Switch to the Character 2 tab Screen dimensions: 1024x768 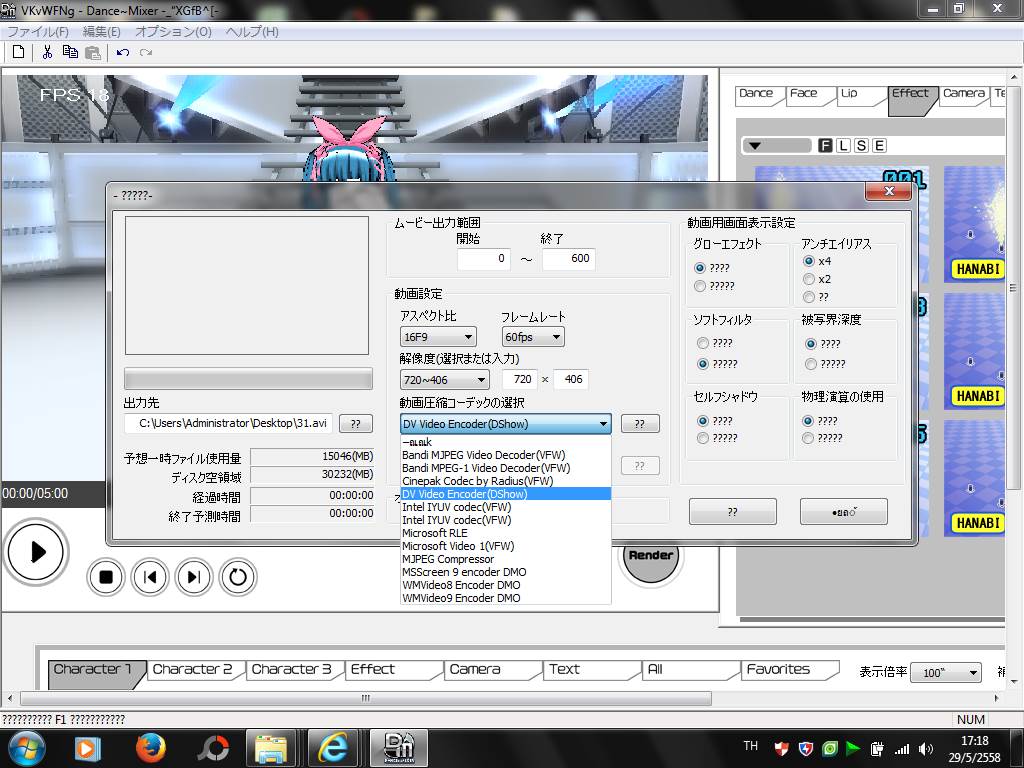pos(193,669)
